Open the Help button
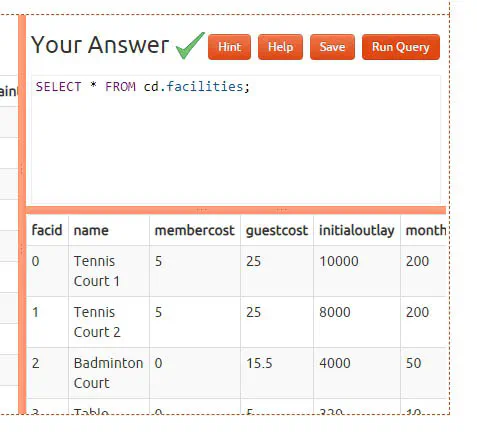Screen dimensions: 477x435 click(280, 47)
